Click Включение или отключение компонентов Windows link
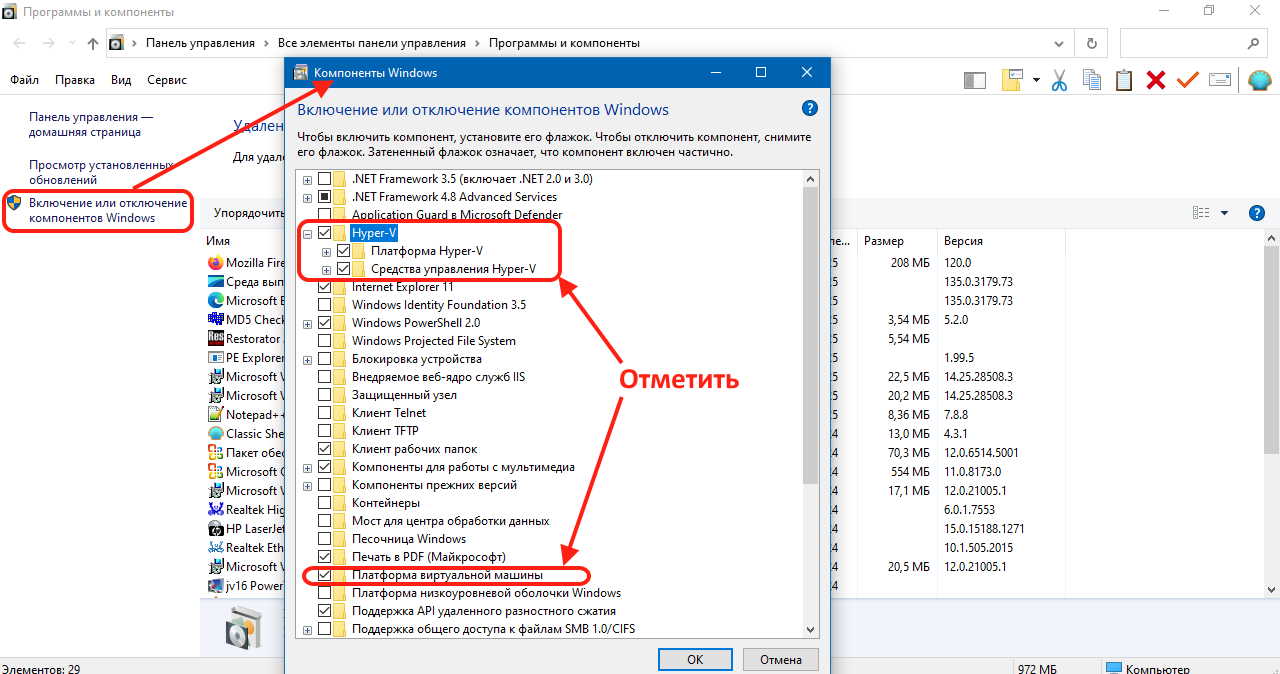This screenshot has height=674, width=1280. tap(108, 211)
